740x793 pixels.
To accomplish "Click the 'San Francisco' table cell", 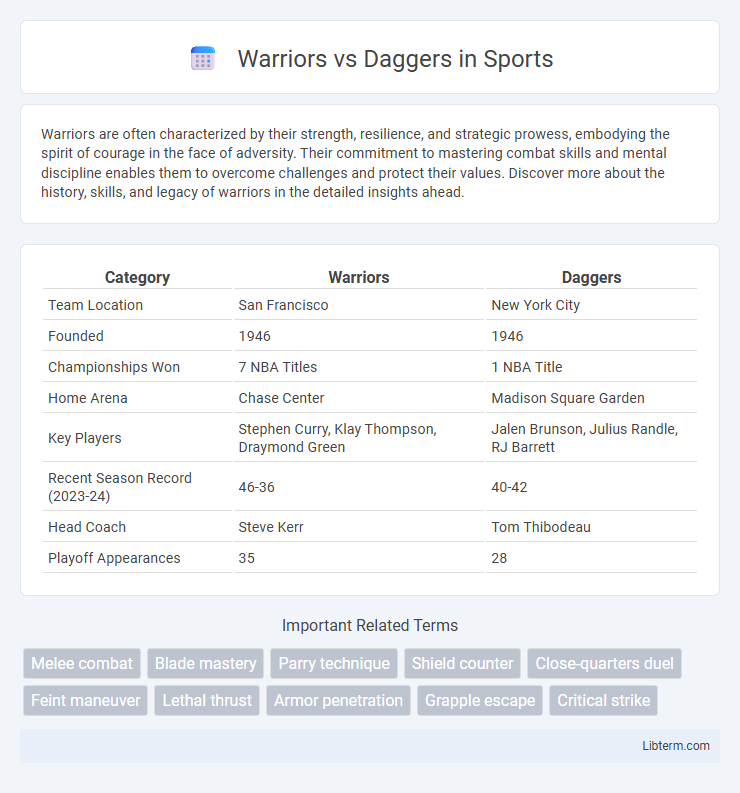I will (359, 305).
